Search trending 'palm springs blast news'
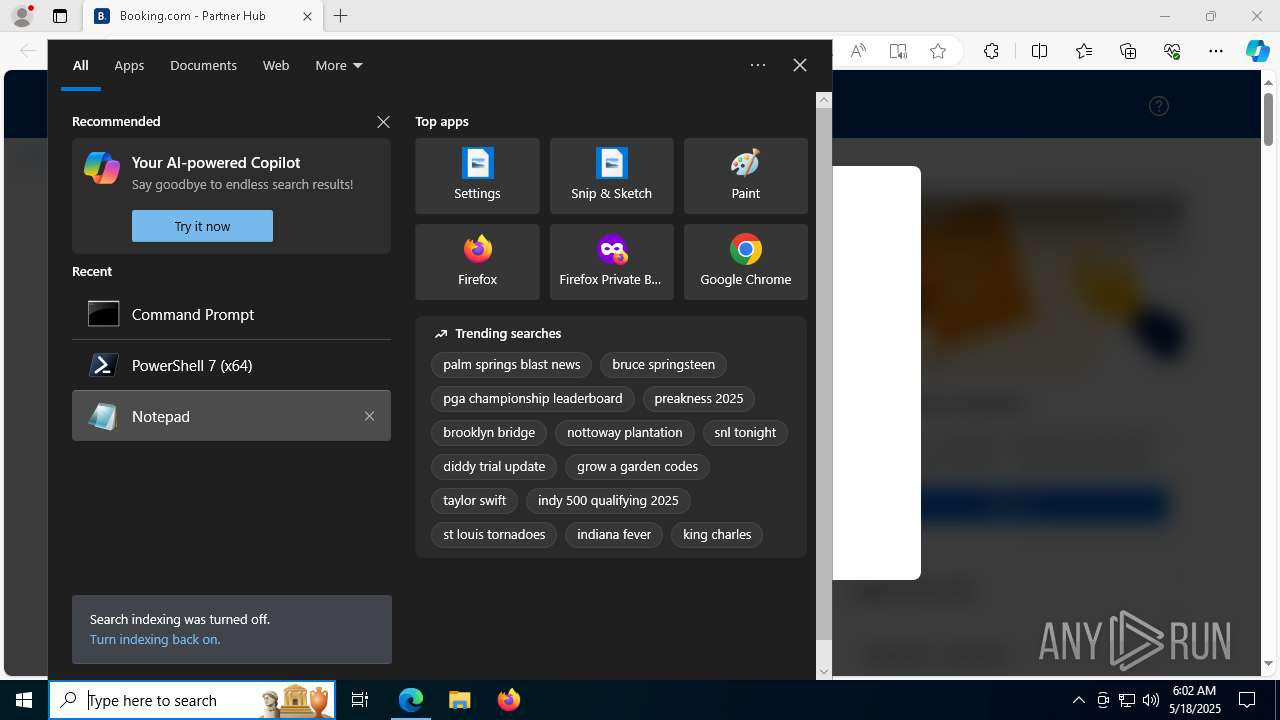 511,365
